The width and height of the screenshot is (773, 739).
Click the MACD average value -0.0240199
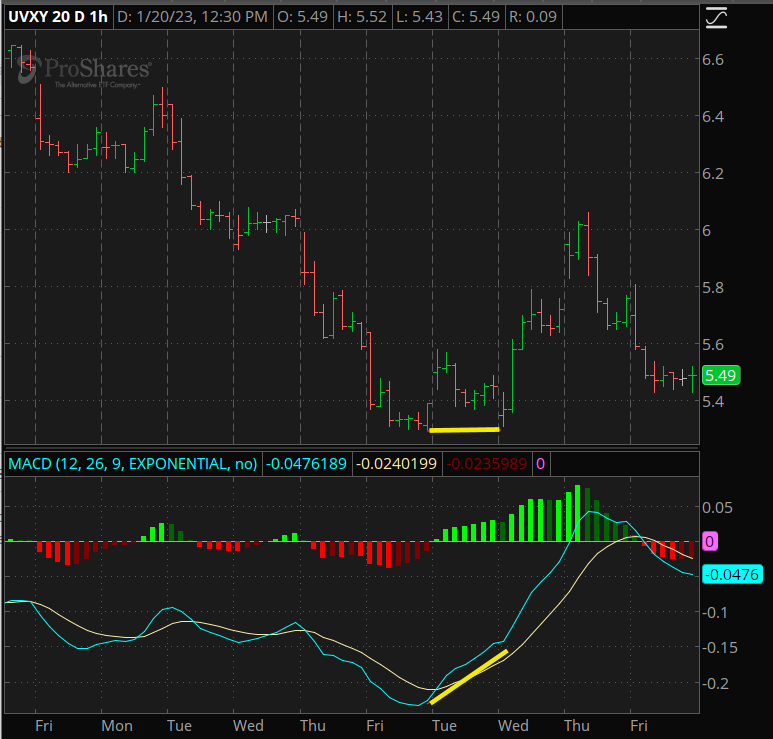point(396,464)
